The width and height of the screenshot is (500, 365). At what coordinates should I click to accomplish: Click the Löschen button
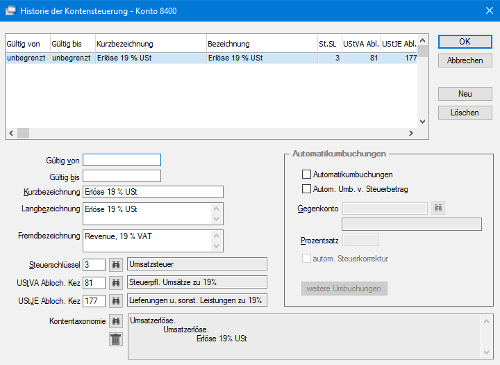(465, 113)
